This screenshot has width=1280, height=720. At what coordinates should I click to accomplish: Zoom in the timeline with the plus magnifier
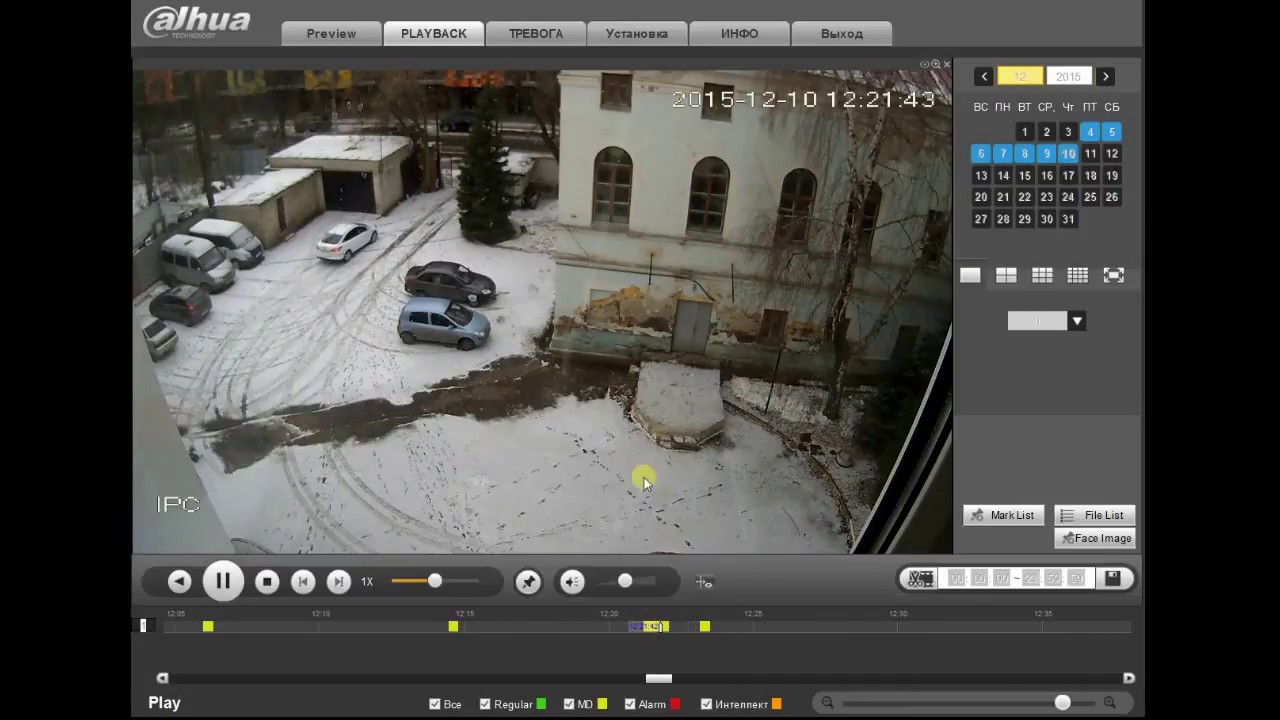pos(1110,703)
